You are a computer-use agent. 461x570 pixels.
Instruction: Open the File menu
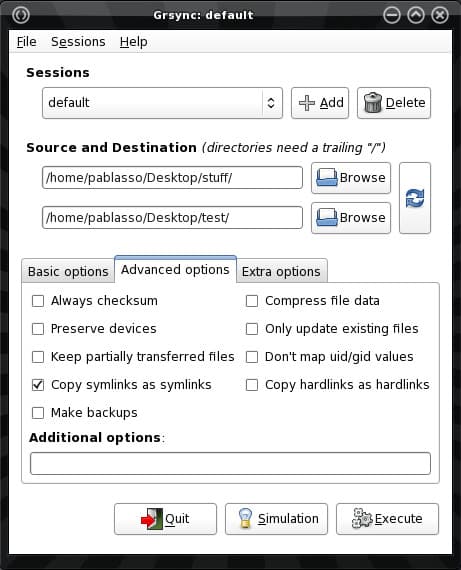coord(27,42)
